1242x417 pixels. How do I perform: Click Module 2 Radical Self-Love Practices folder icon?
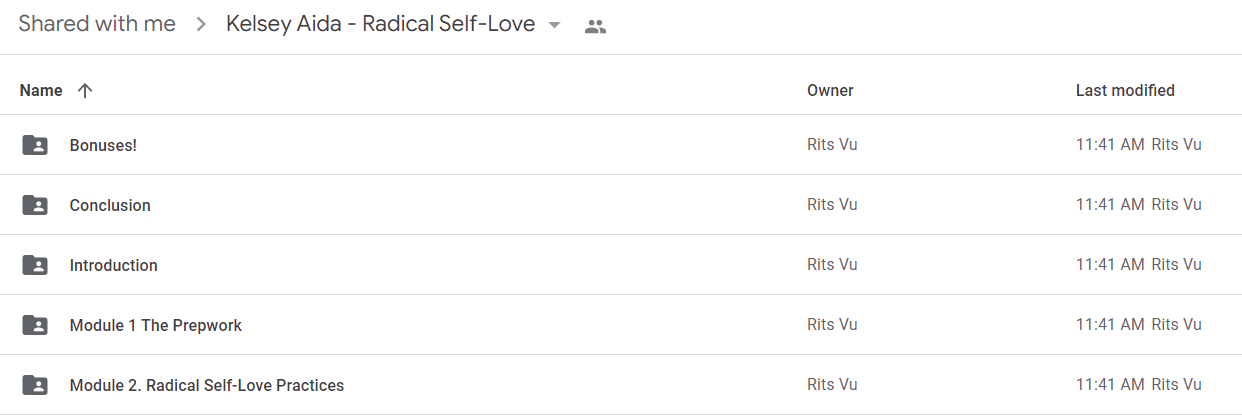tap(35, 385)
